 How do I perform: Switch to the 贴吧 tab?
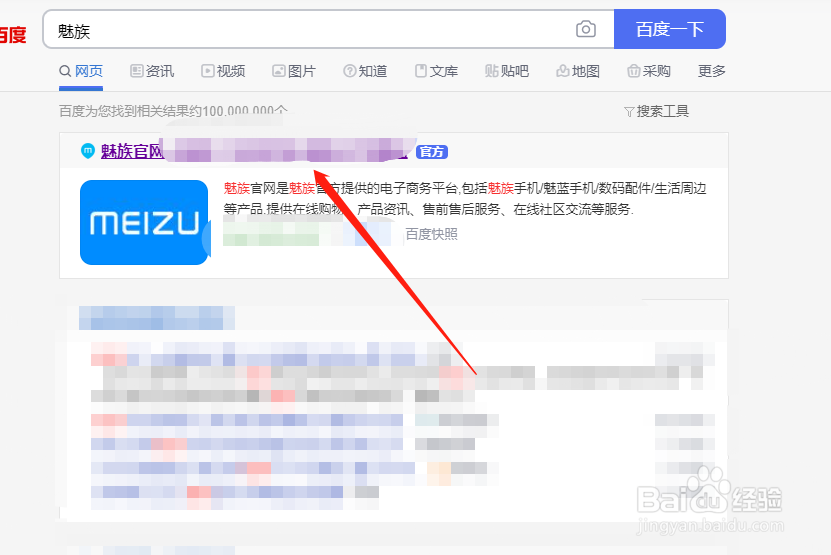tap(507, 71)
